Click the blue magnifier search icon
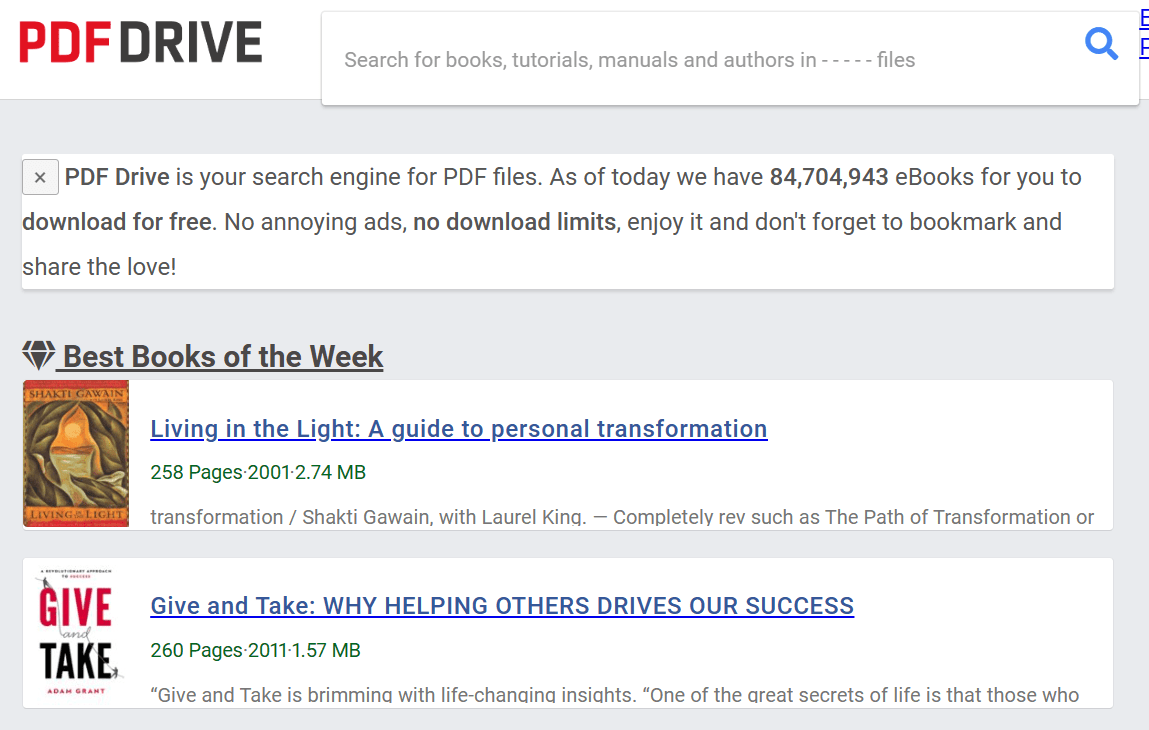This screenshot has height=730, width=1149. click(1101, 44)
